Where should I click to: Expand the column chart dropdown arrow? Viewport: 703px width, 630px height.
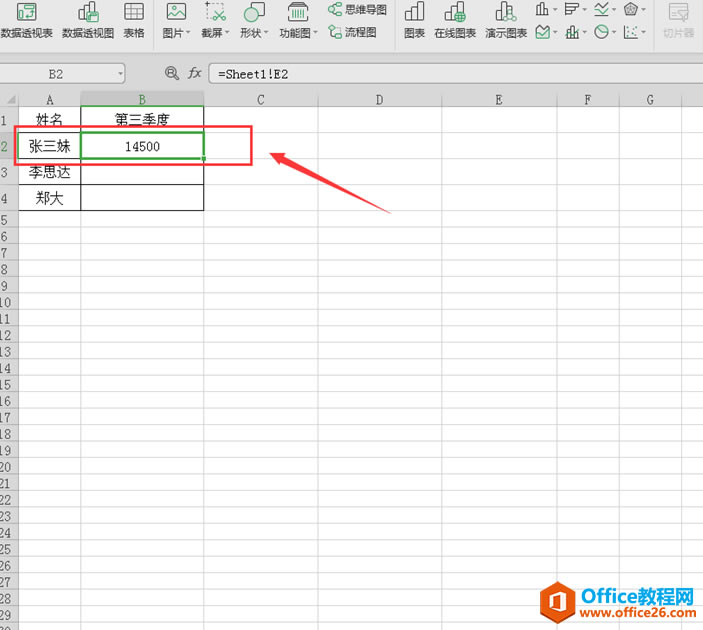coord(555,9)
